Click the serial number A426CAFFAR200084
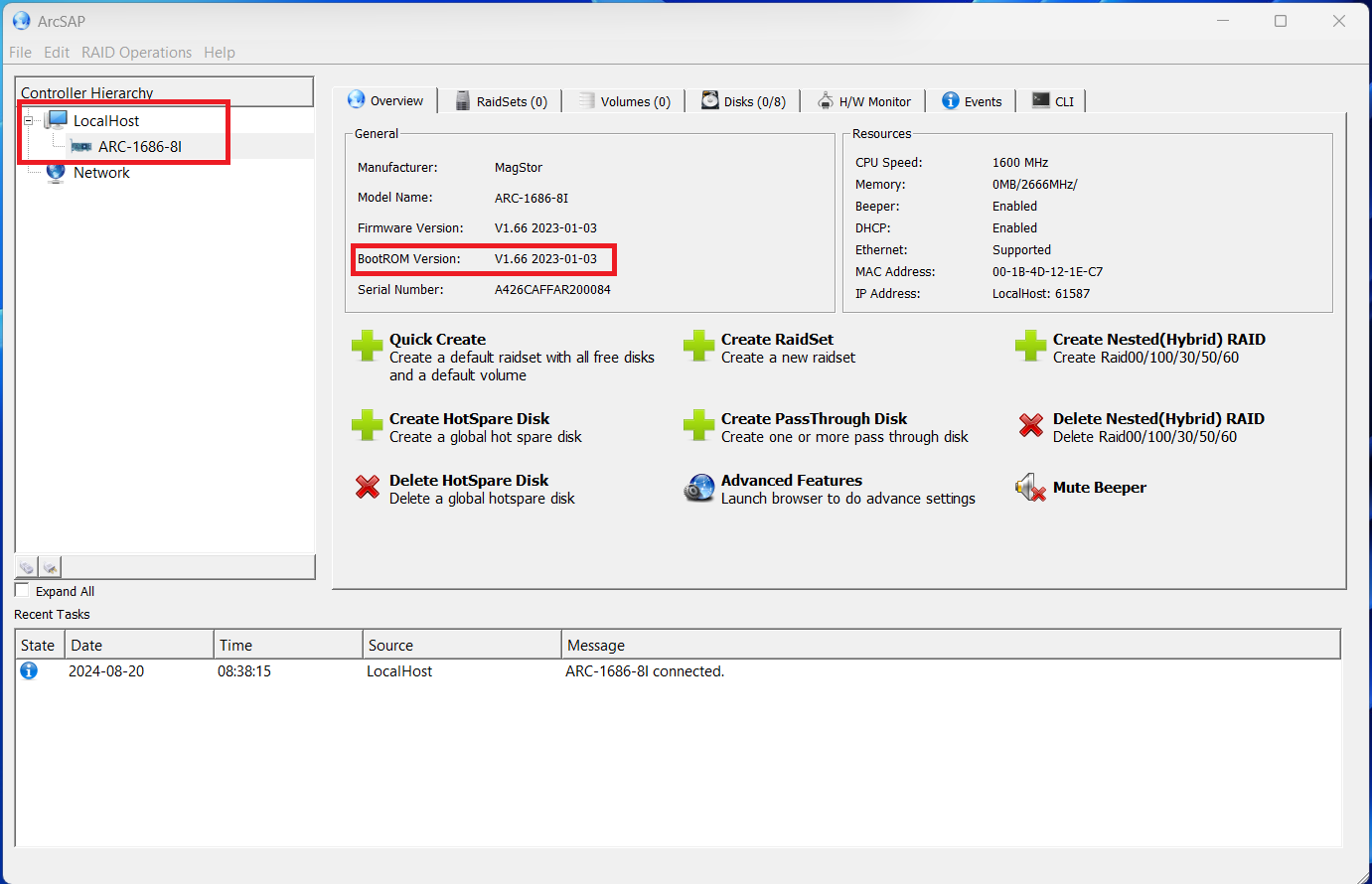This screenshot has width=1372, height=884. coord(552,290)
